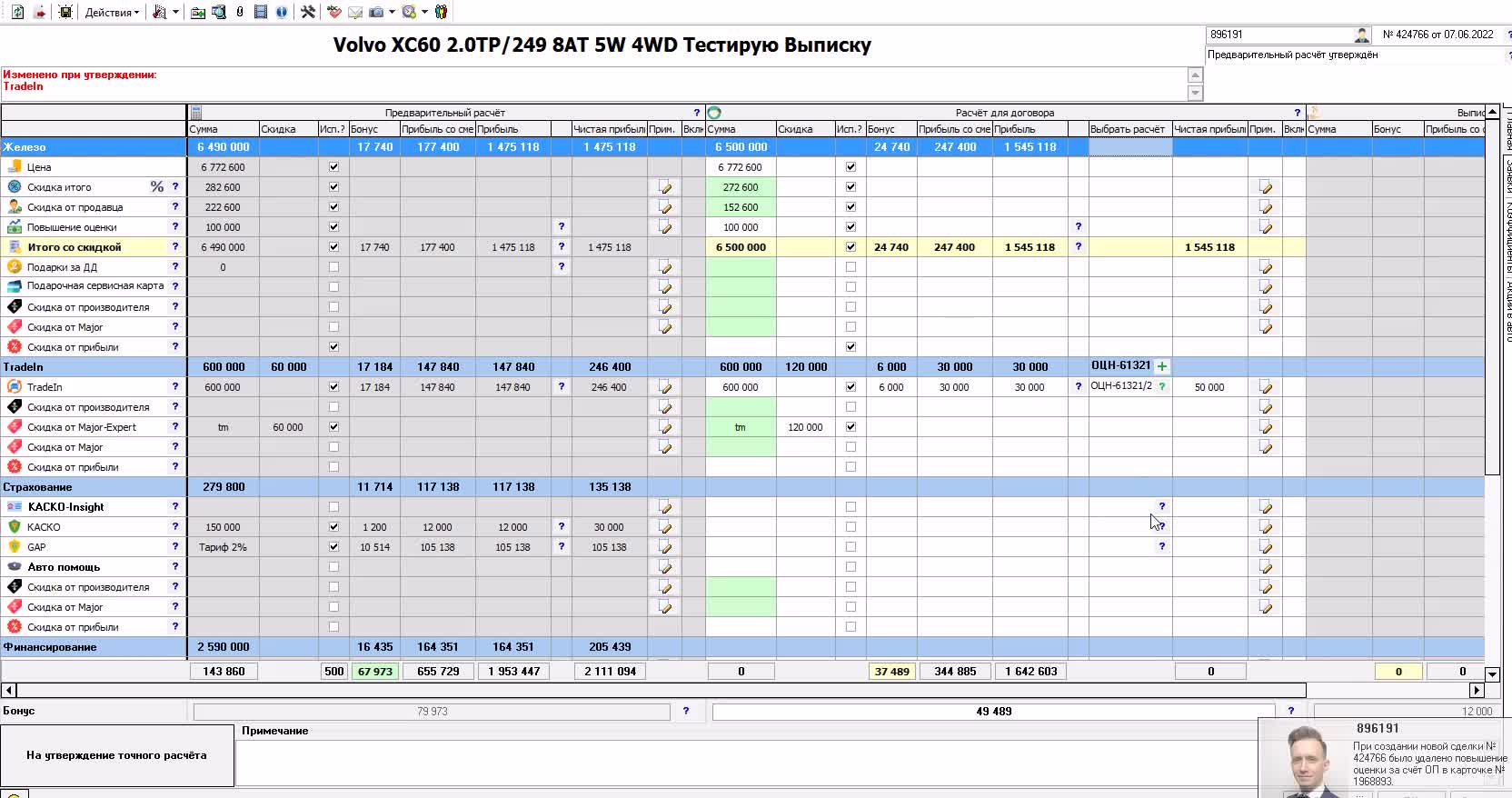Toggle preliminary checkbox for Скидка от Major-Expert
The image size is (1512, 798).
(x=333, y=427)
